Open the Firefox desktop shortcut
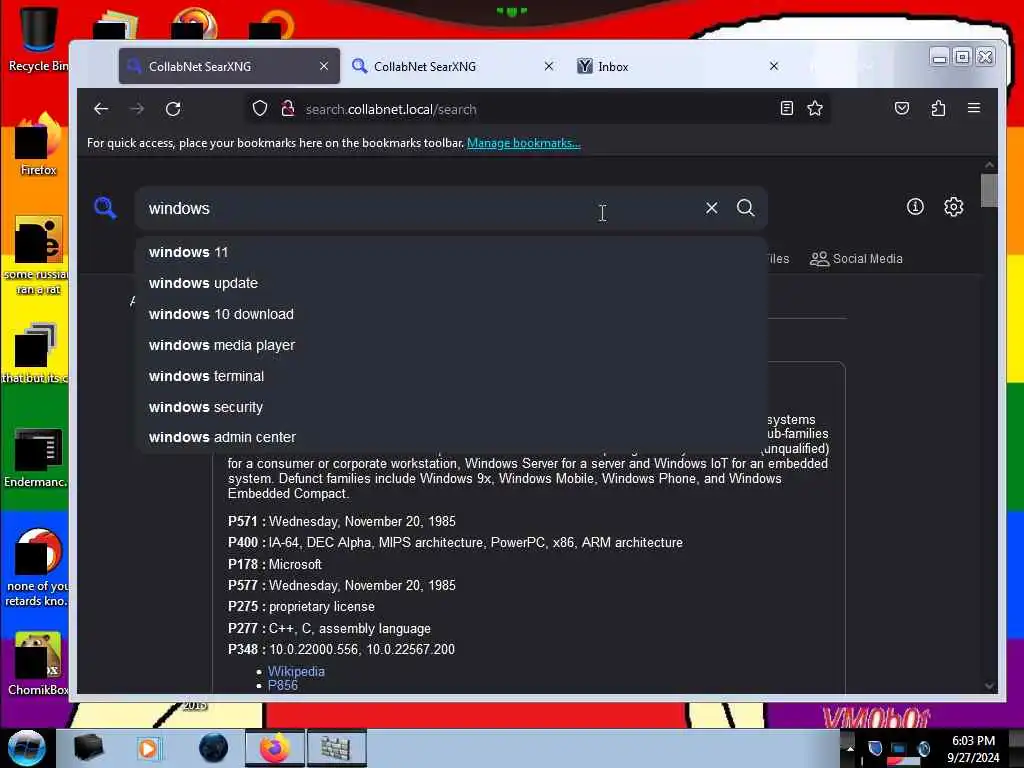Image resolution: width=1024 pixels, height=768 pixels. (x=38, y=145)
